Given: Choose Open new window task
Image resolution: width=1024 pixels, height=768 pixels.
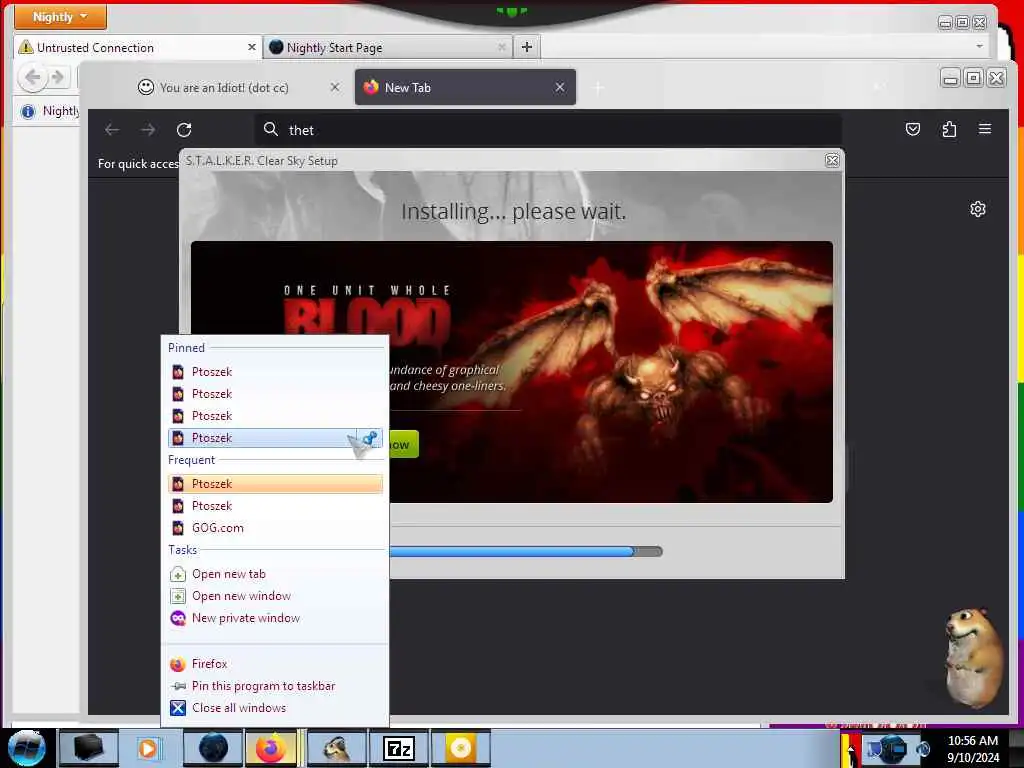Looking at the screenshot, I should [x=275, y=596].
